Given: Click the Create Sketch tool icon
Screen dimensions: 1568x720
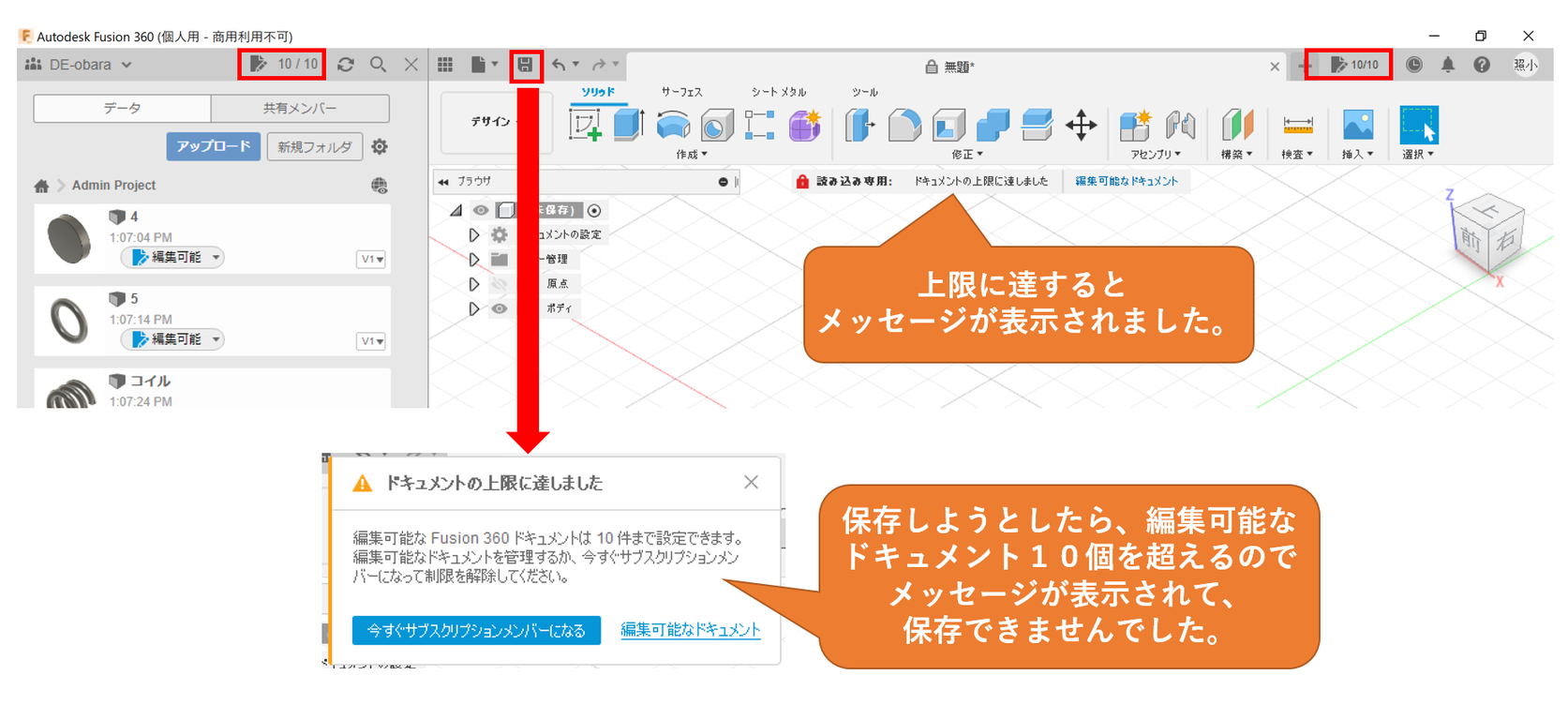Looking at the screenshot, I should coord(585,125).
